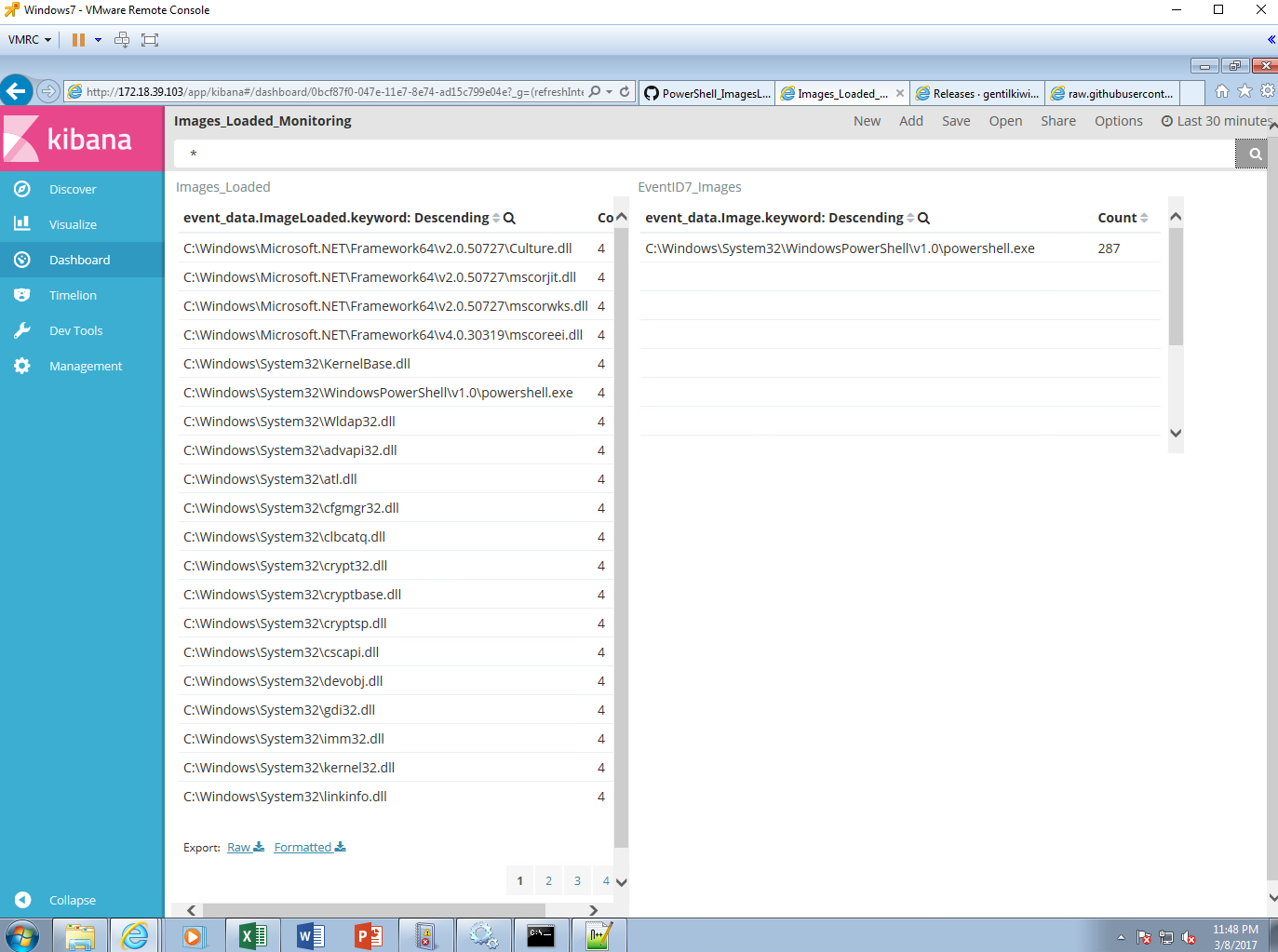This screenshot has width=1278, height=952.
Task: Click Options in Kibana top menu
Action: [x=1119, y=121]
